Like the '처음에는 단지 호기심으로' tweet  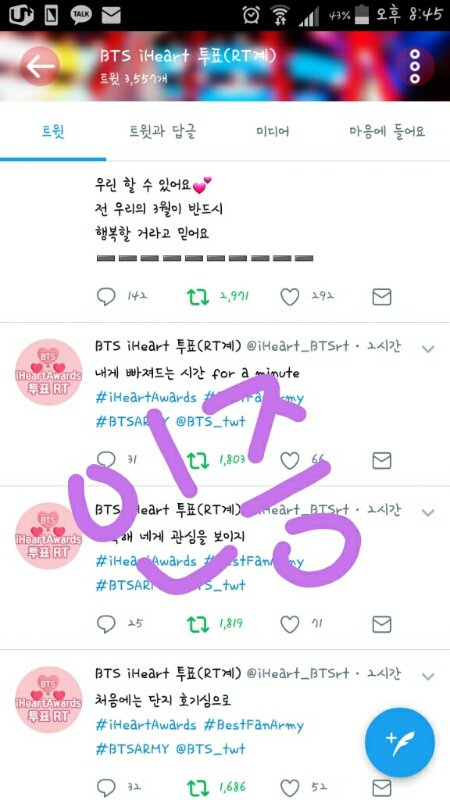click(290, 788)
